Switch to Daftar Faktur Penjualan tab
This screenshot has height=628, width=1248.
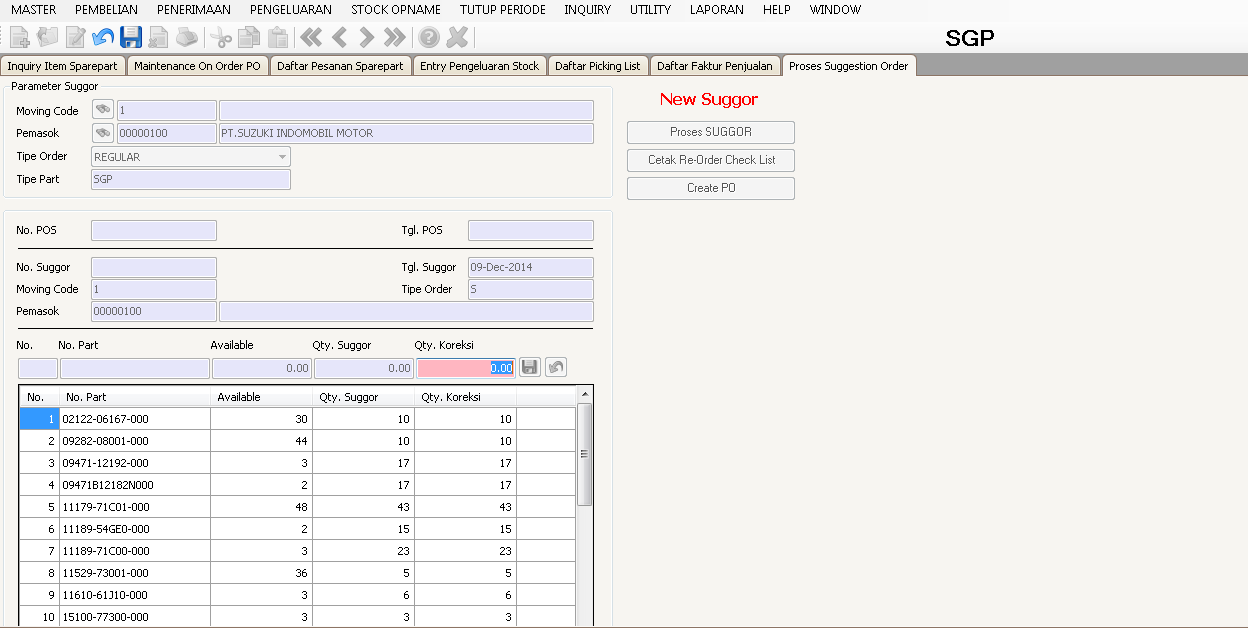coord(715,66)
